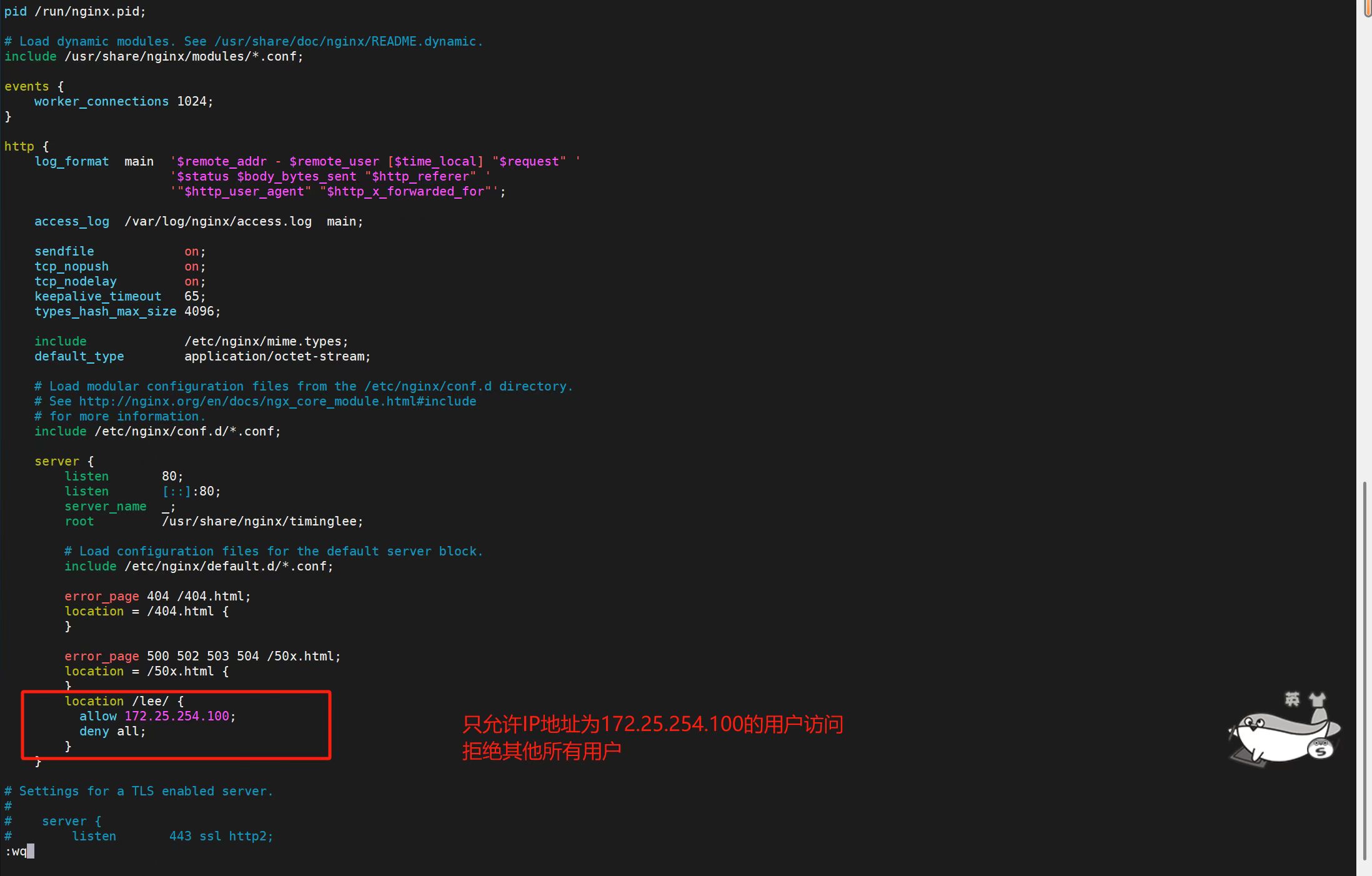This screenshot has height=876, width=1372.
Task: Click the scrollbar track above the thumb
Action: [x=1365, y=250]
